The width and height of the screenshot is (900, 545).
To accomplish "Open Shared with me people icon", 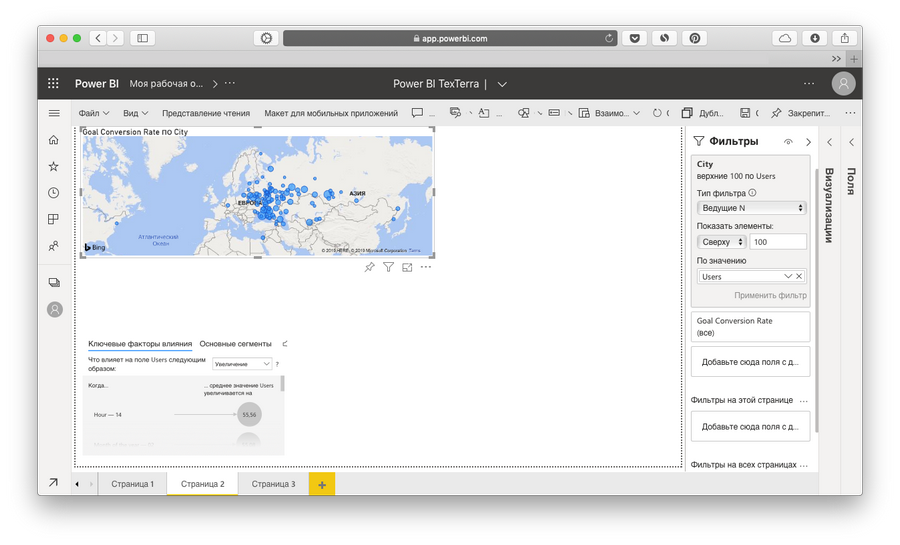I will pos(54,246).
